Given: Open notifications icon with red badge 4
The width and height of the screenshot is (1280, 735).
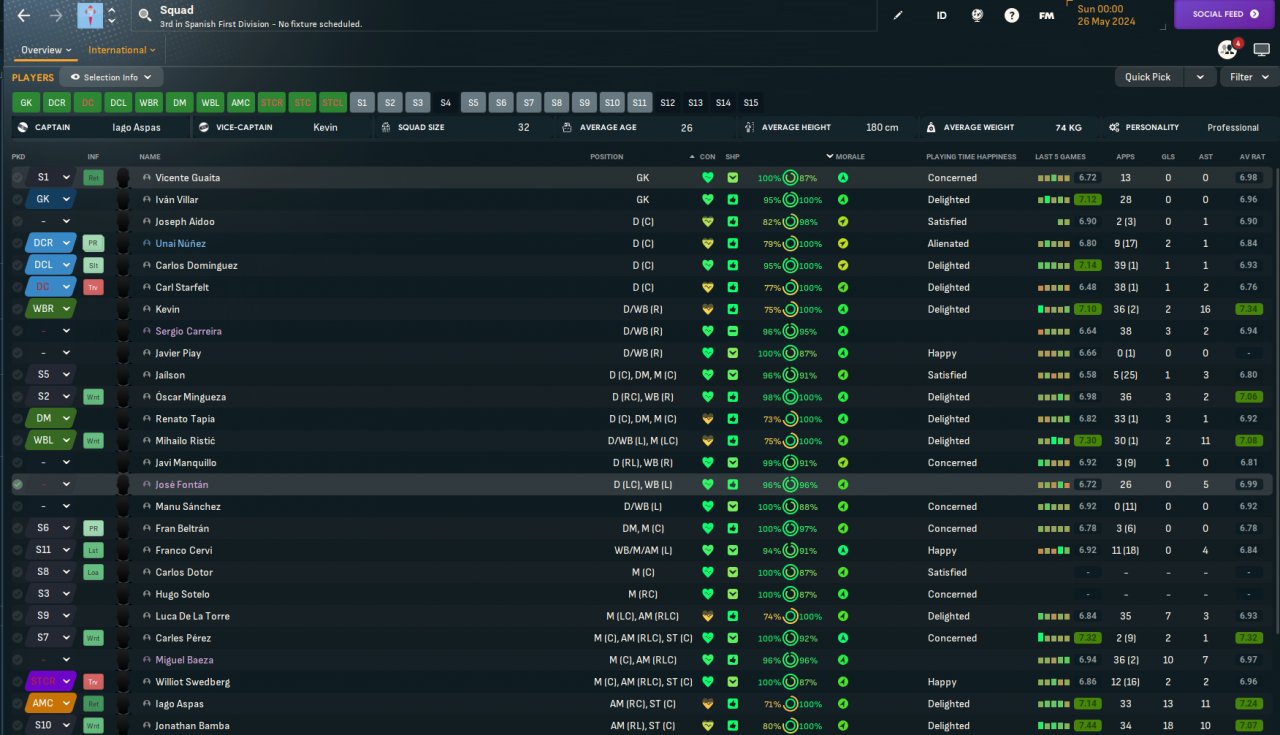Looking at the screenshot, I should [x=1227, y=50].
